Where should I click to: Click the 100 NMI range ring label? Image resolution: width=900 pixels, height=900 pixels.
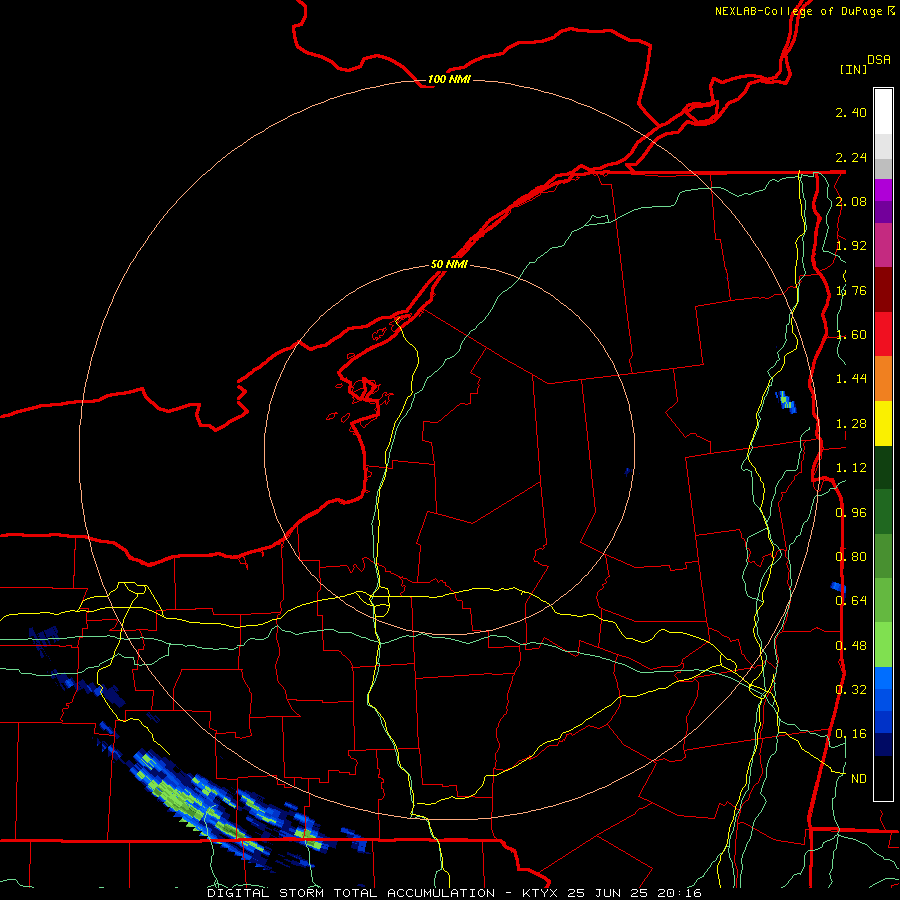click(x=449, y=79)
